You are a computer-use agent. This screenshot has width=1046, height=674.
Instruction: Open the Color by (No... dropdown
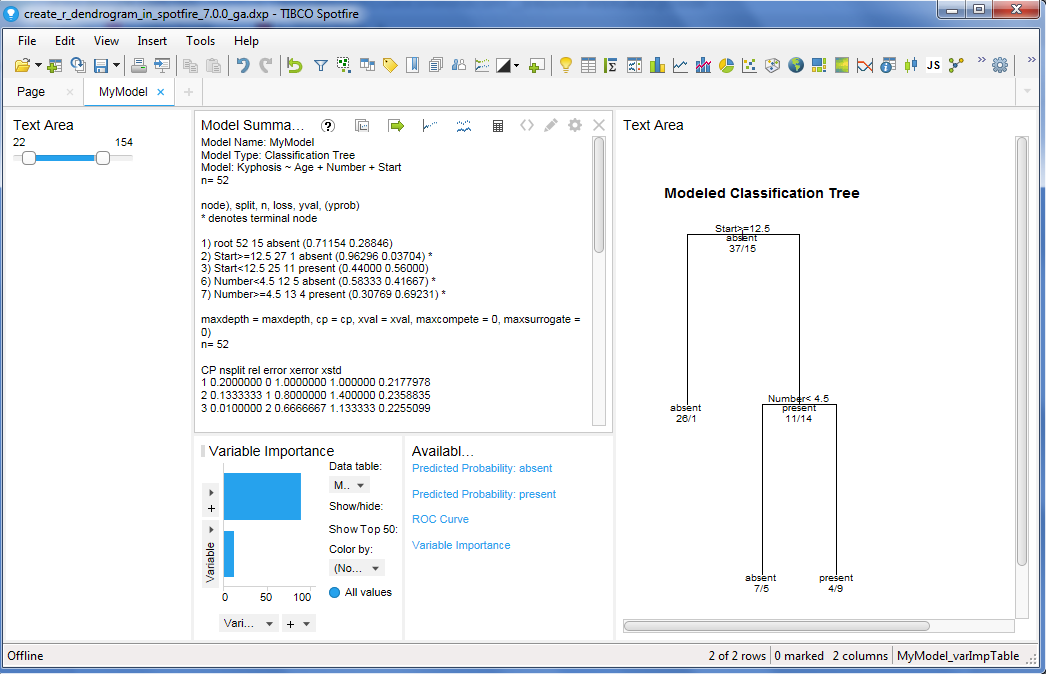click(x=357, y=568)
